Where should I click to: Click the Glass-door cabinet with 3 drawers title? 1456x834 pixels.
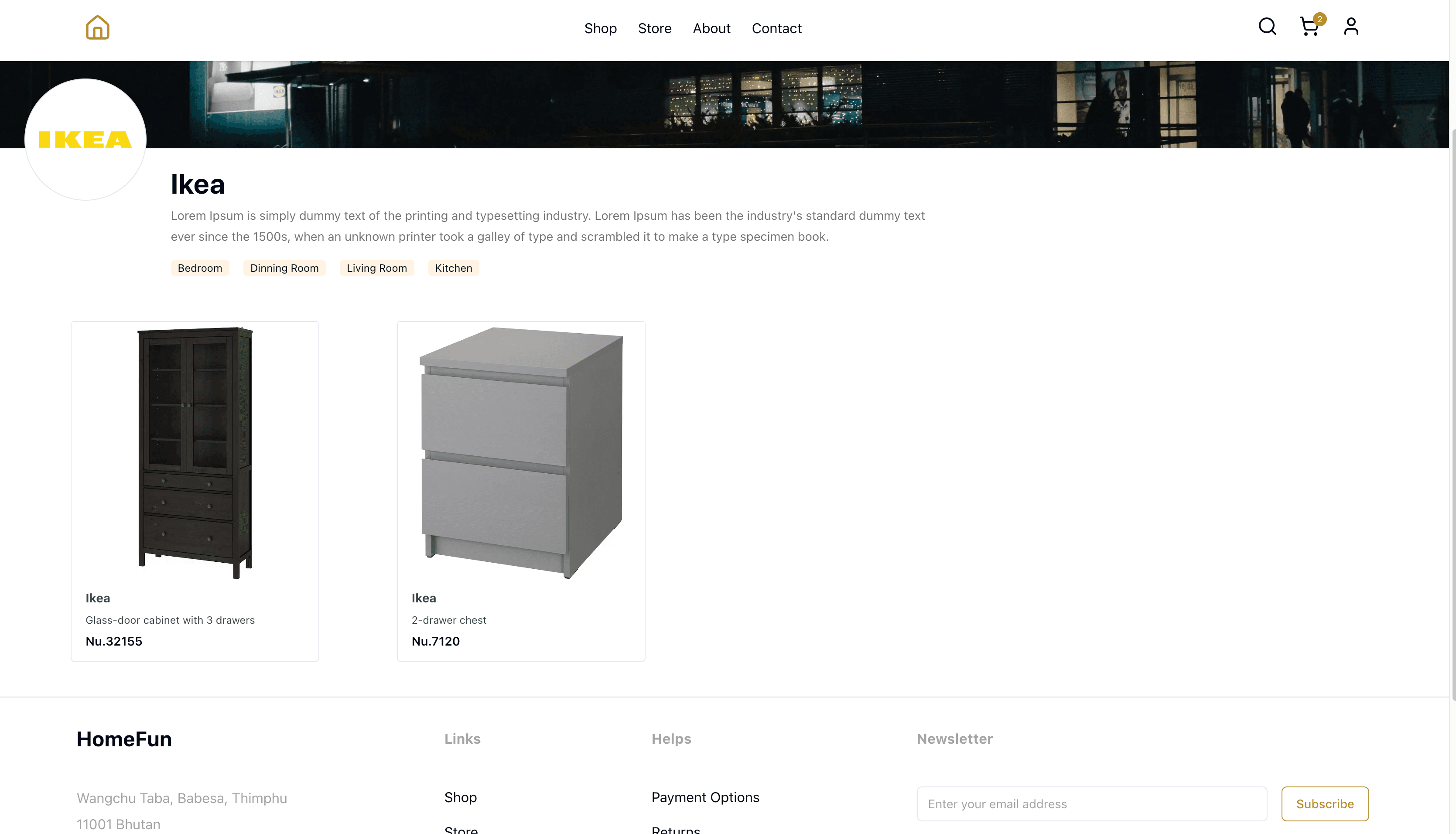click(x=170, y=620)
